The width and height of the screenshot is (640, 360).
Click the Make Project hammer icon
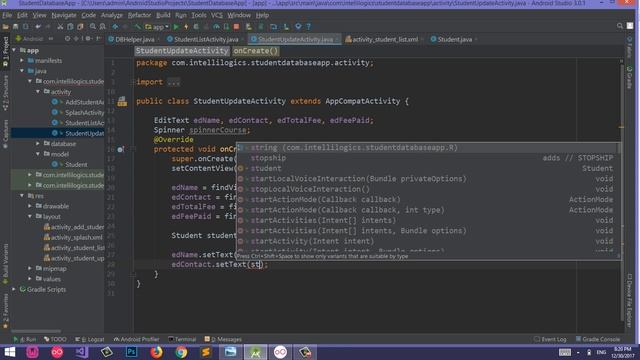138,27
